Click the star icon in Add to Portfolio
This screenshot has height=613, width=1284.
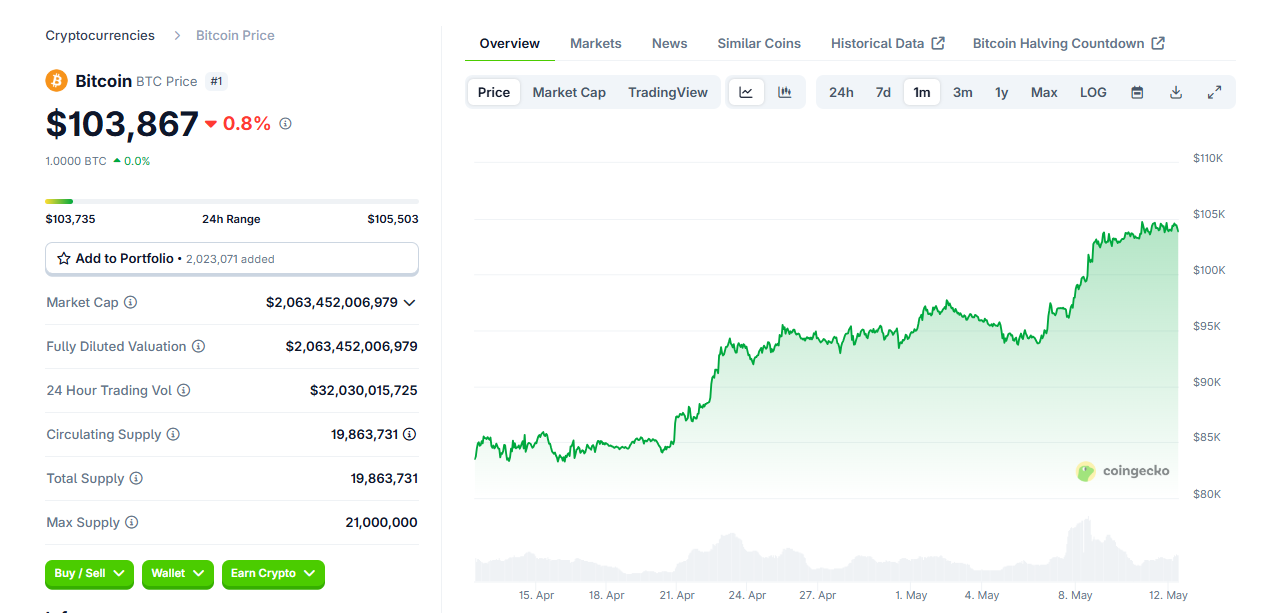64,258
